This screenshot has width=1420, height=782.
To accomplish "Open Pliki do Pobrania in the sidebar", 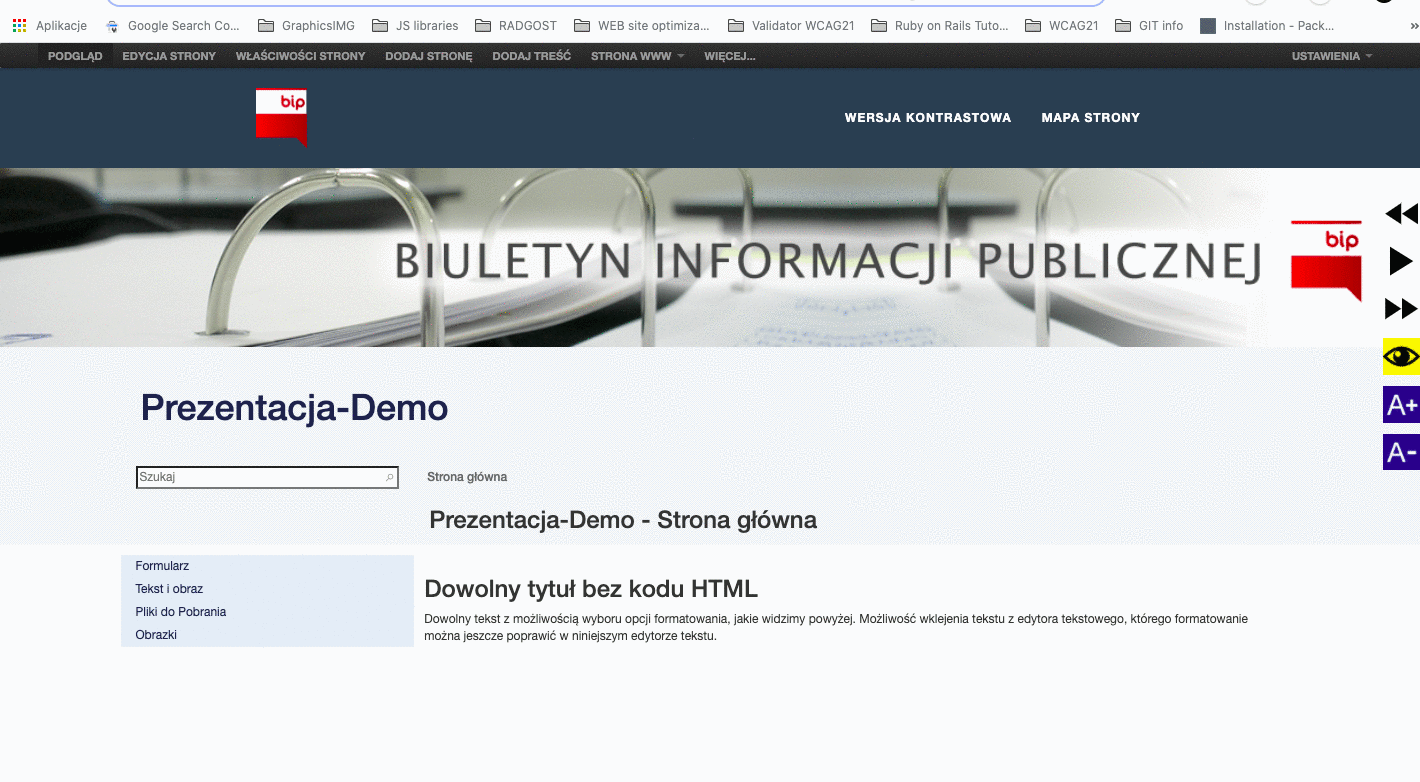I will coord(181,612).
